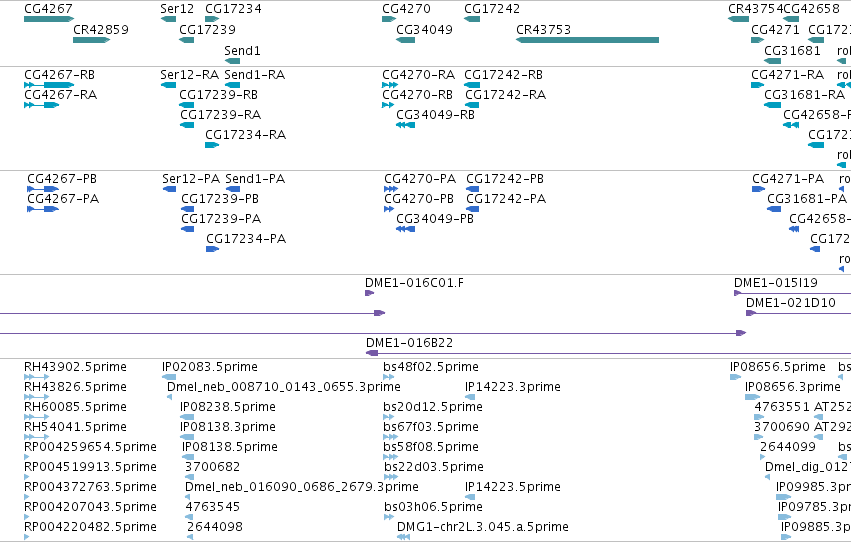Click the Send1 gene feature

[232, 61]
